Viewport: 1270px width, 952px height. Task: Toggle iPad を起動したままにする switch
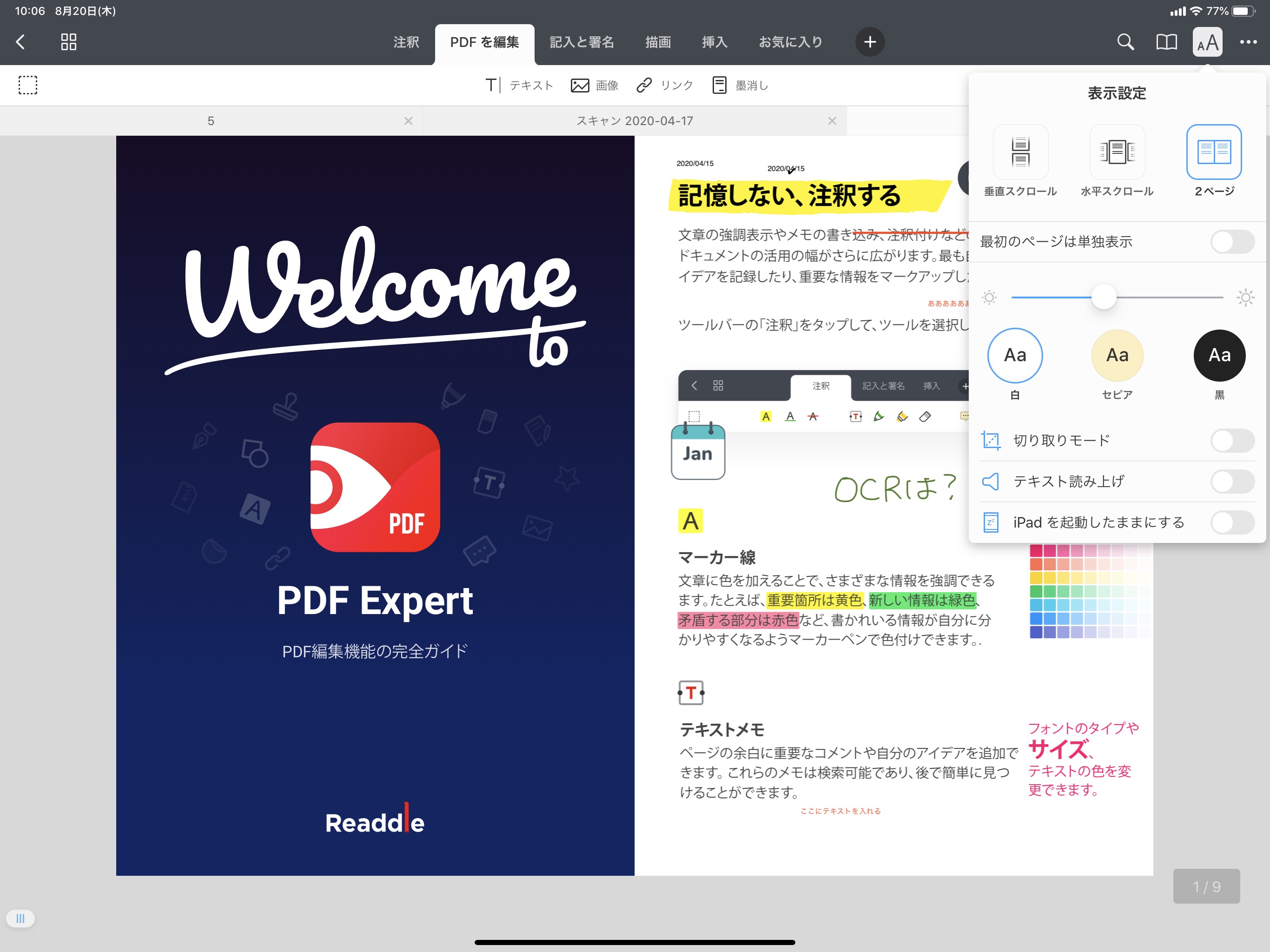pyautogui.click(x=1232, y=522)
